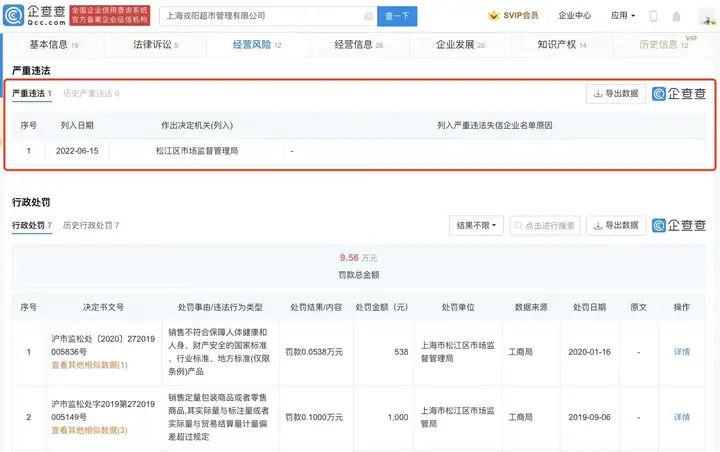Click the 决定书文号 column header
The width and height of the screenshot is (720, 452).
point(103,307)
